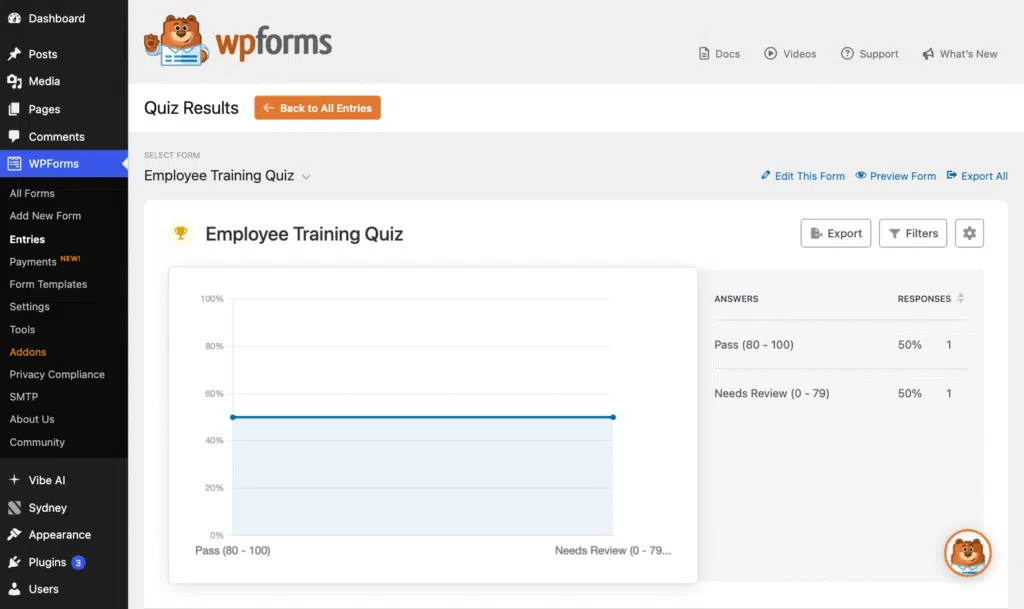Click the Plugins update count badge
The width and height of the screenshot is (1024, 609).
tap(78, 562)
